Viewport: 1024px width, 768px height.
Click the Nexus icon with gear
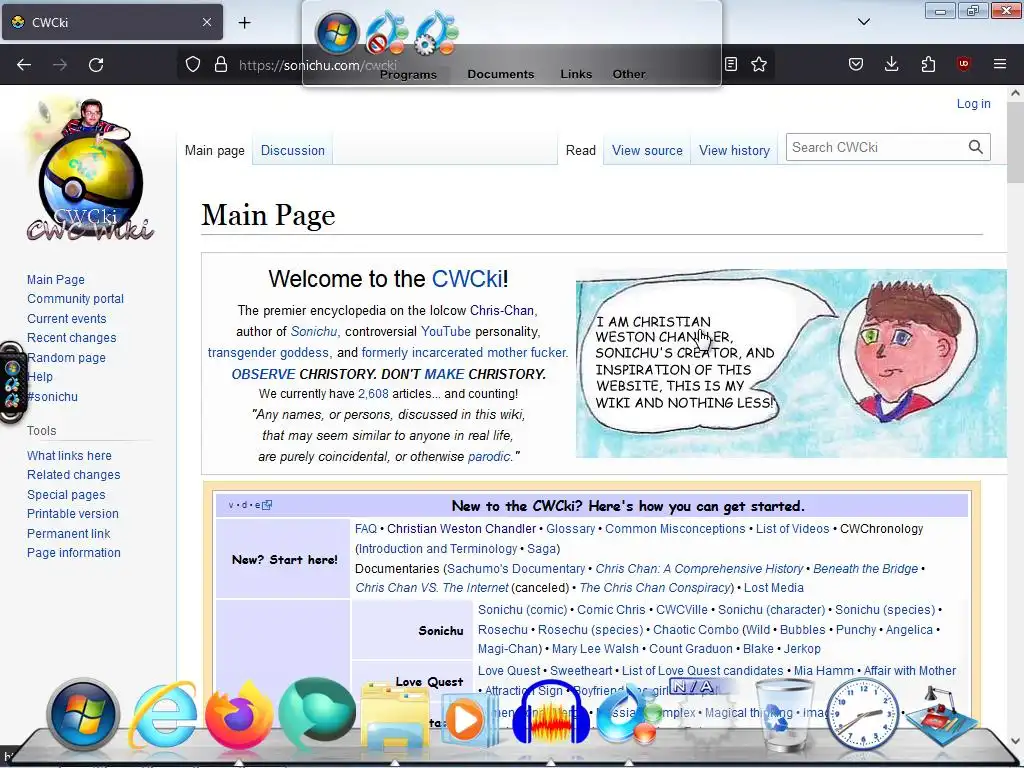coord(438,33)
